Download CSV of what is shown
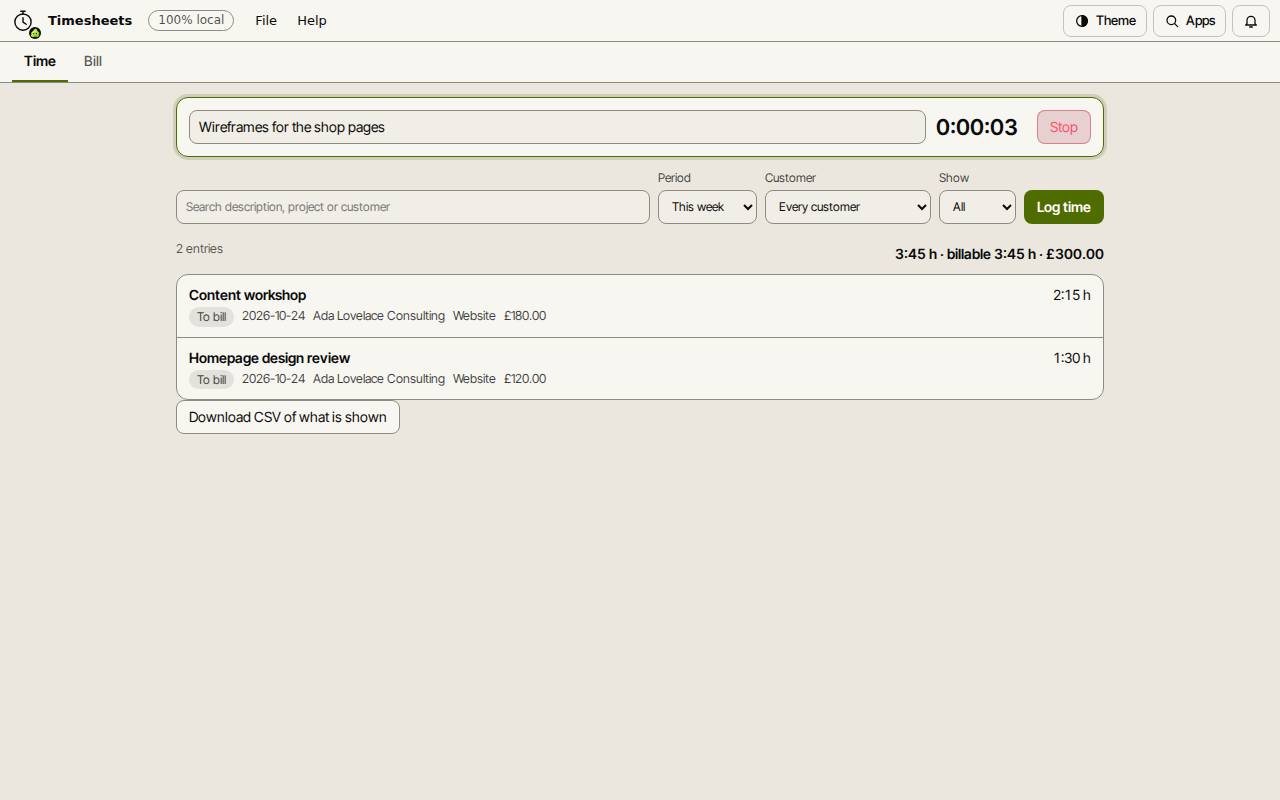The width and height of the screenshot is (1280, 800). click(288, 417)
